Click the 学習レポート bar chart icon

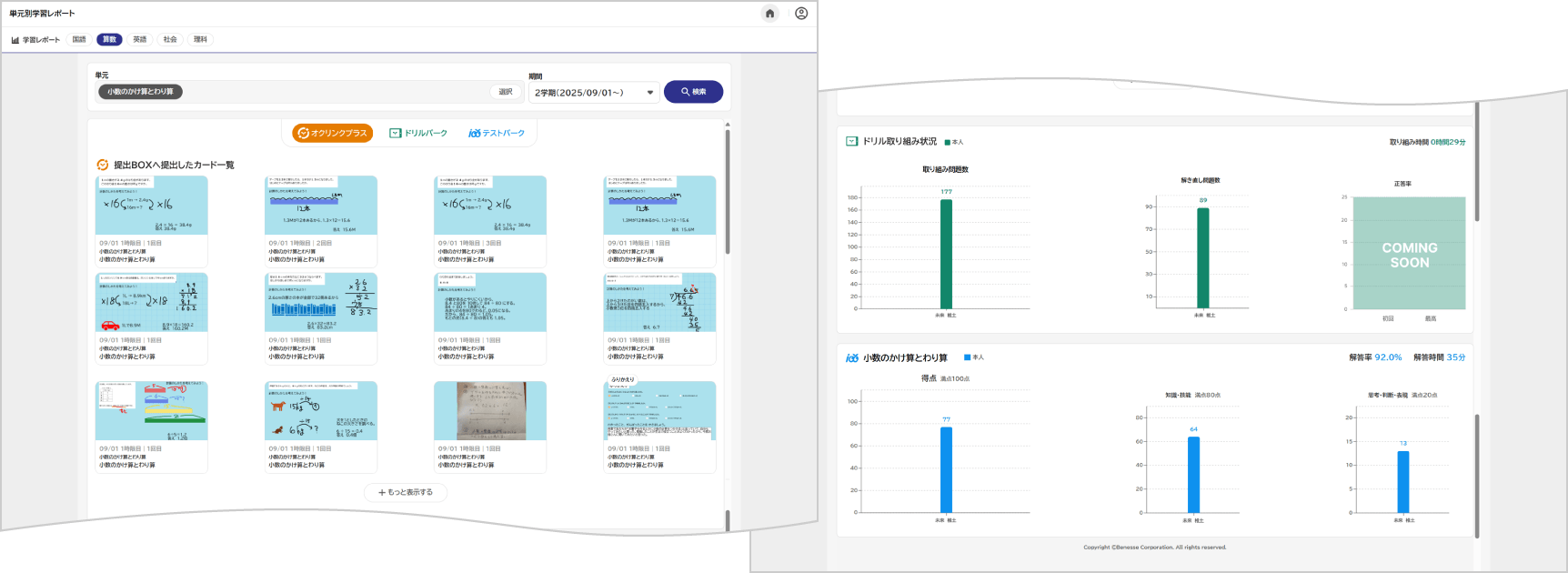[x=15, y=40]
